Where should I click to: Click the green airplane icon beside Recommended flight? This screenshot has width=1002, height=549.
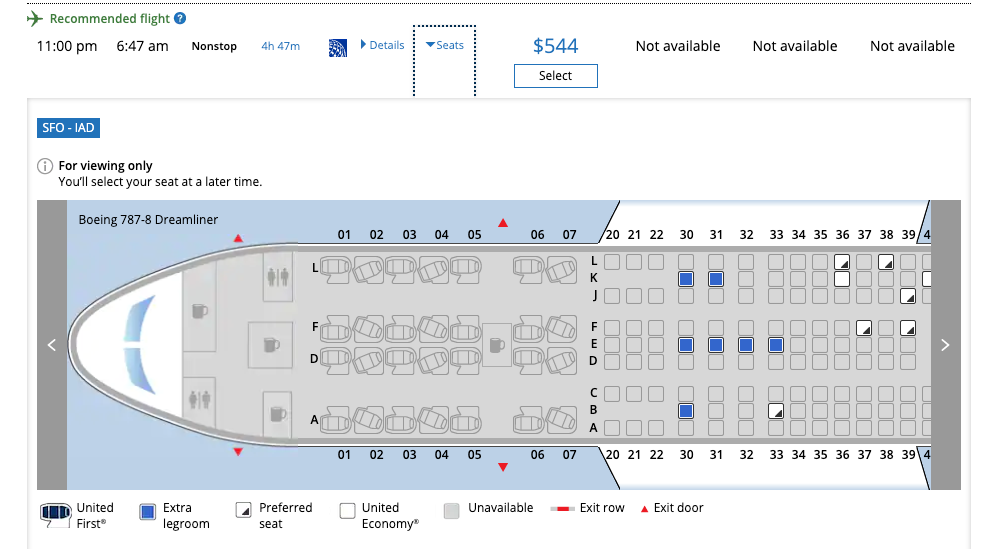tap(35, 19)
